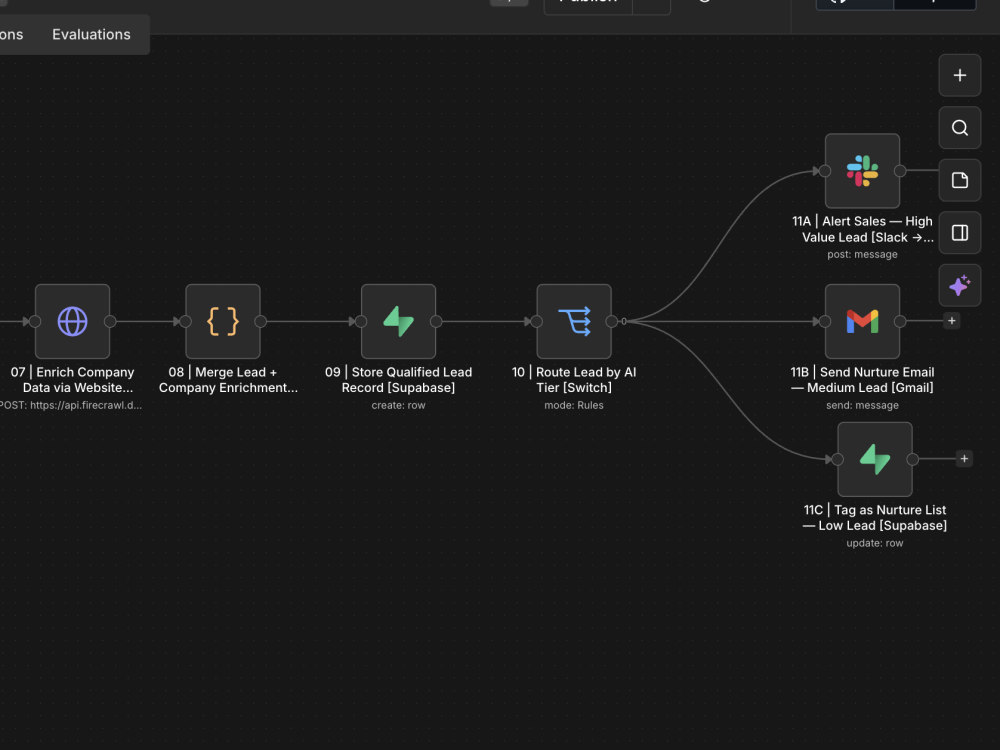Open the Evaluations tab
The width and height of the screenshot is (1000, 750).
pyautogui.click(x=91, y=34)
